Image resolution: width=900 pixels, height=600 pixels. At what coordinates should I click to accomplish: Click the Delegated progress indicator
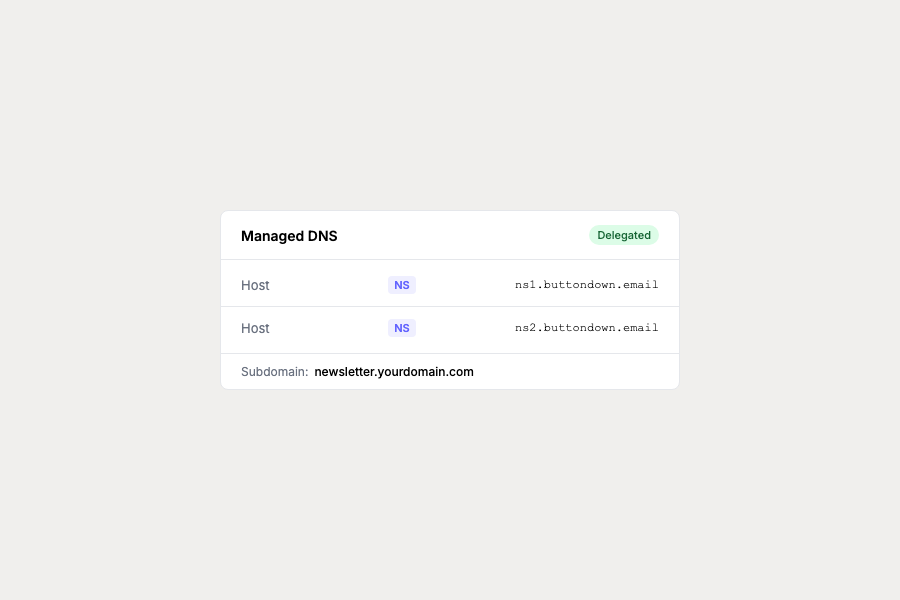[624, 235]
